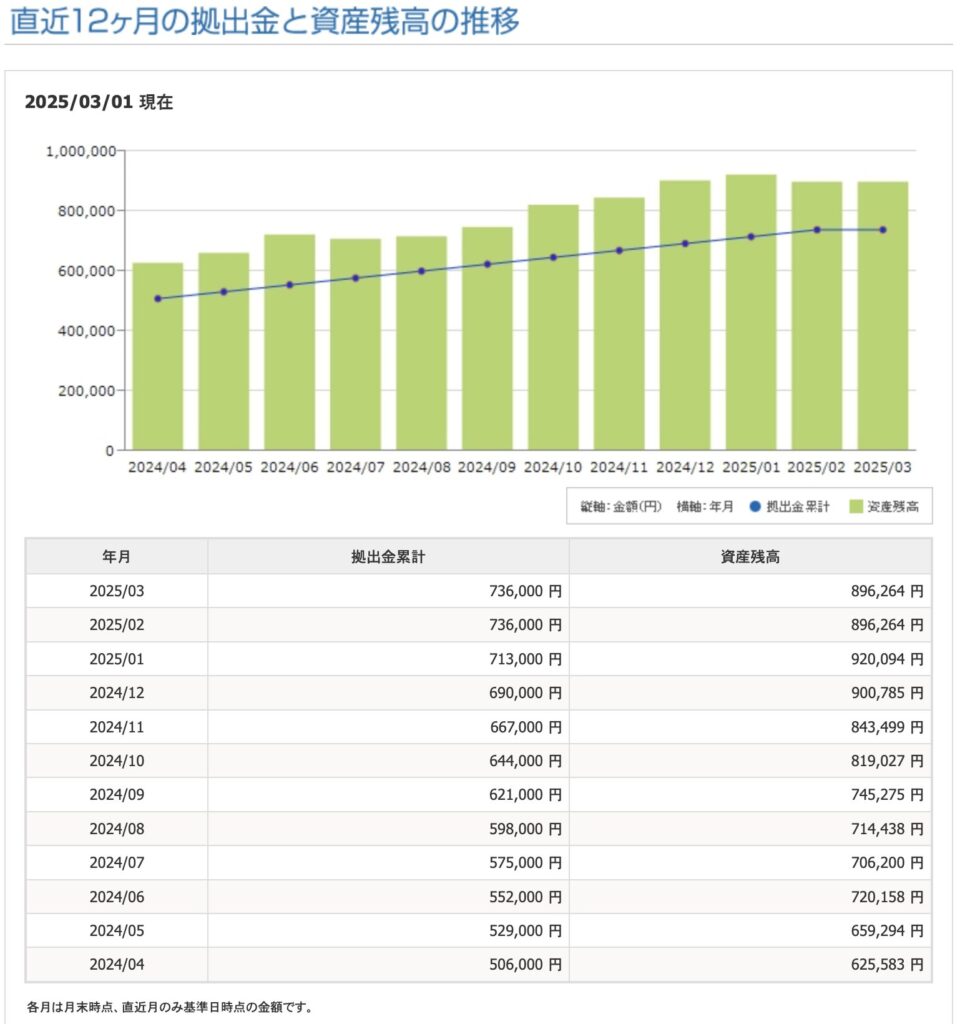The height and width of the screenshot is (1024, 965).
Task: Click the 2025/03/01 現在 date text
Action: 98,102
